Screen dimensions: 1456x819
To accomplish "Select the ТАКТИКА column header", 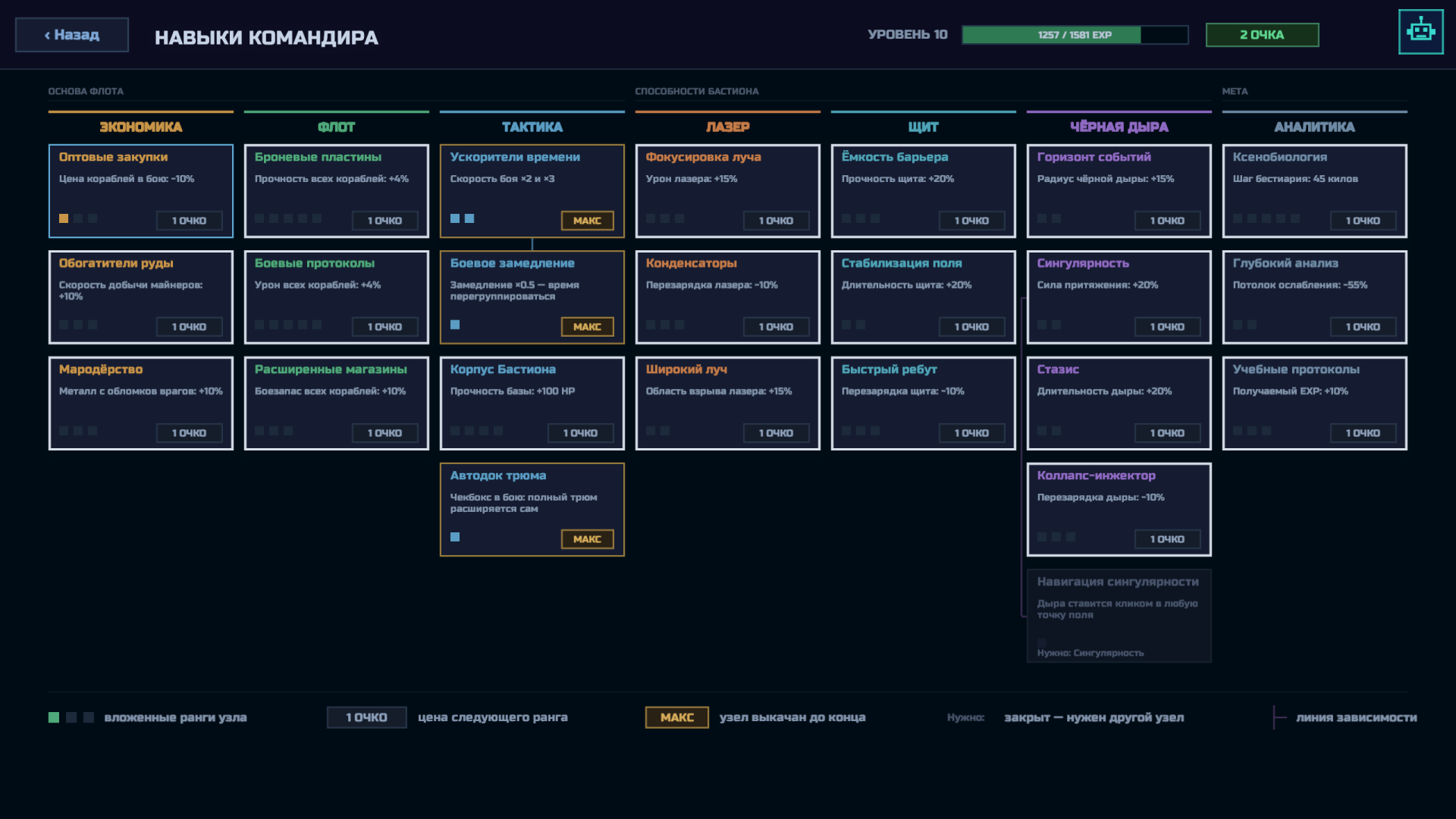I will point(532,127).
